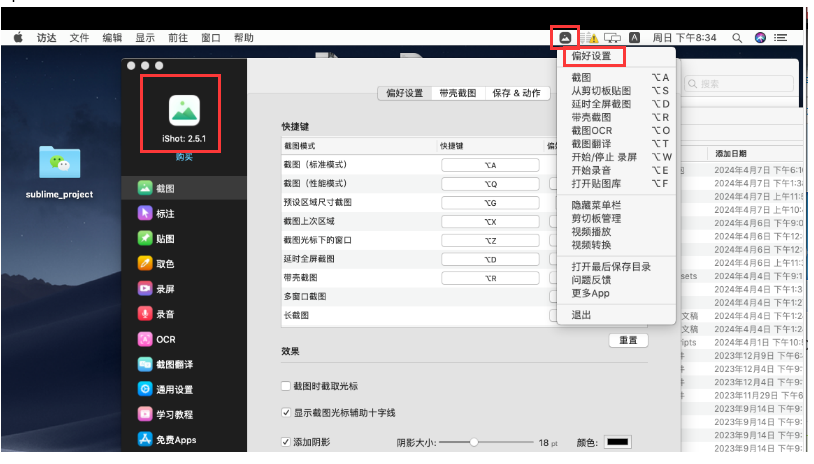Switch to the 带壳截图 tab
This screenshot has height=464, width=814.
(458, 93)
